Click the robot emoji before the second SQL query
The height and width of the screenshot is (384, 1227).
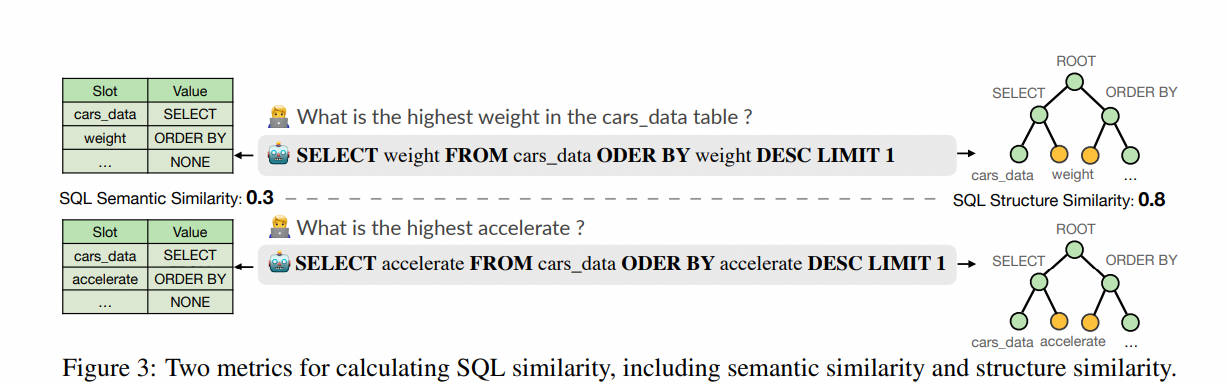[279, 263]
